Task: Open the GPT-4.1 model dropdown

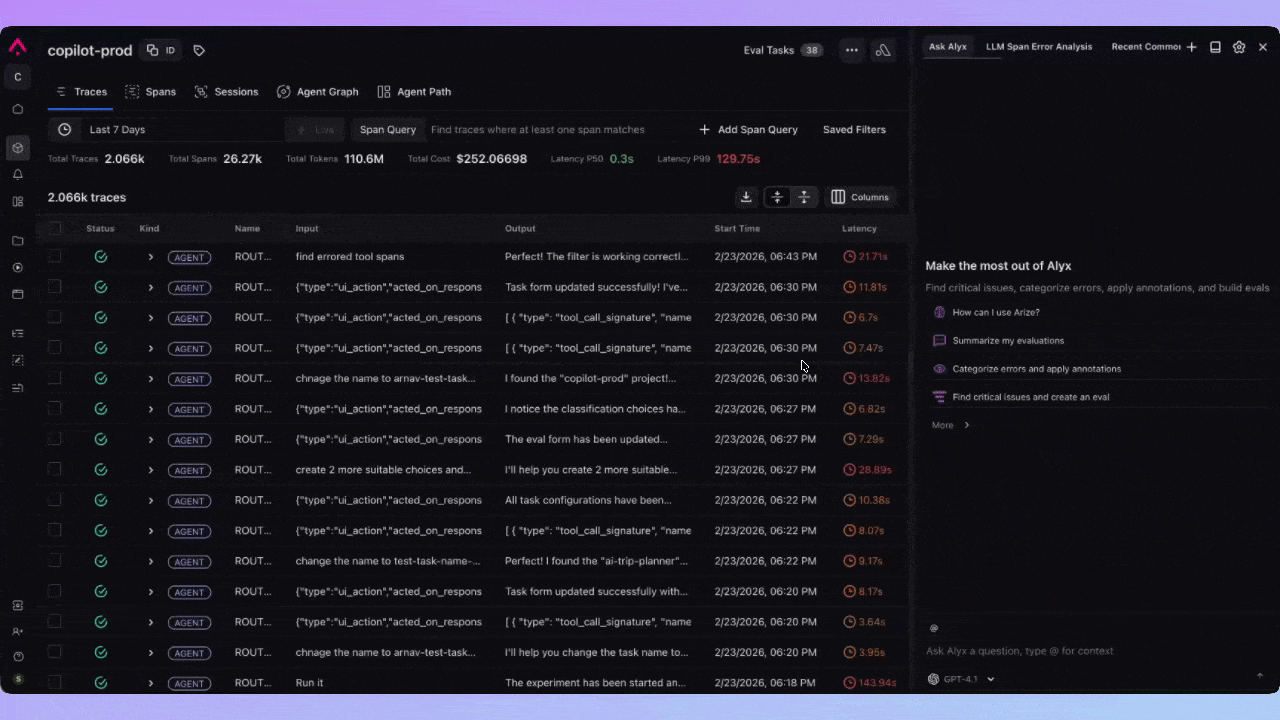Action: 962,679
